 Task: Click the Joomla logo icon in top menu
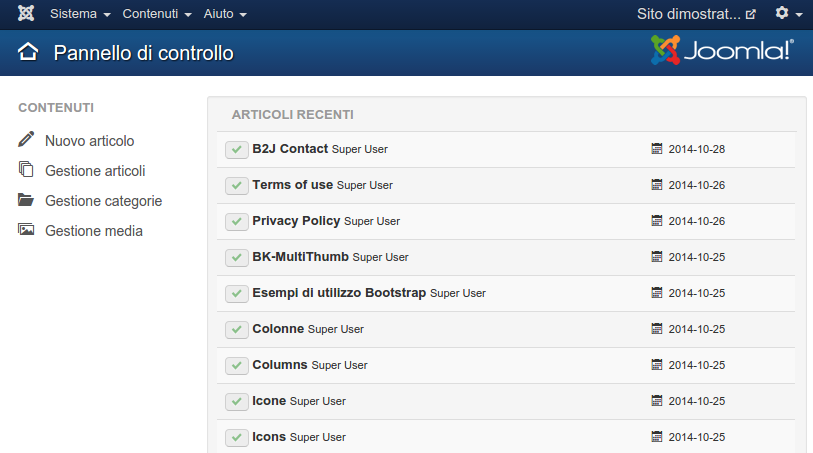click(25, 13)
